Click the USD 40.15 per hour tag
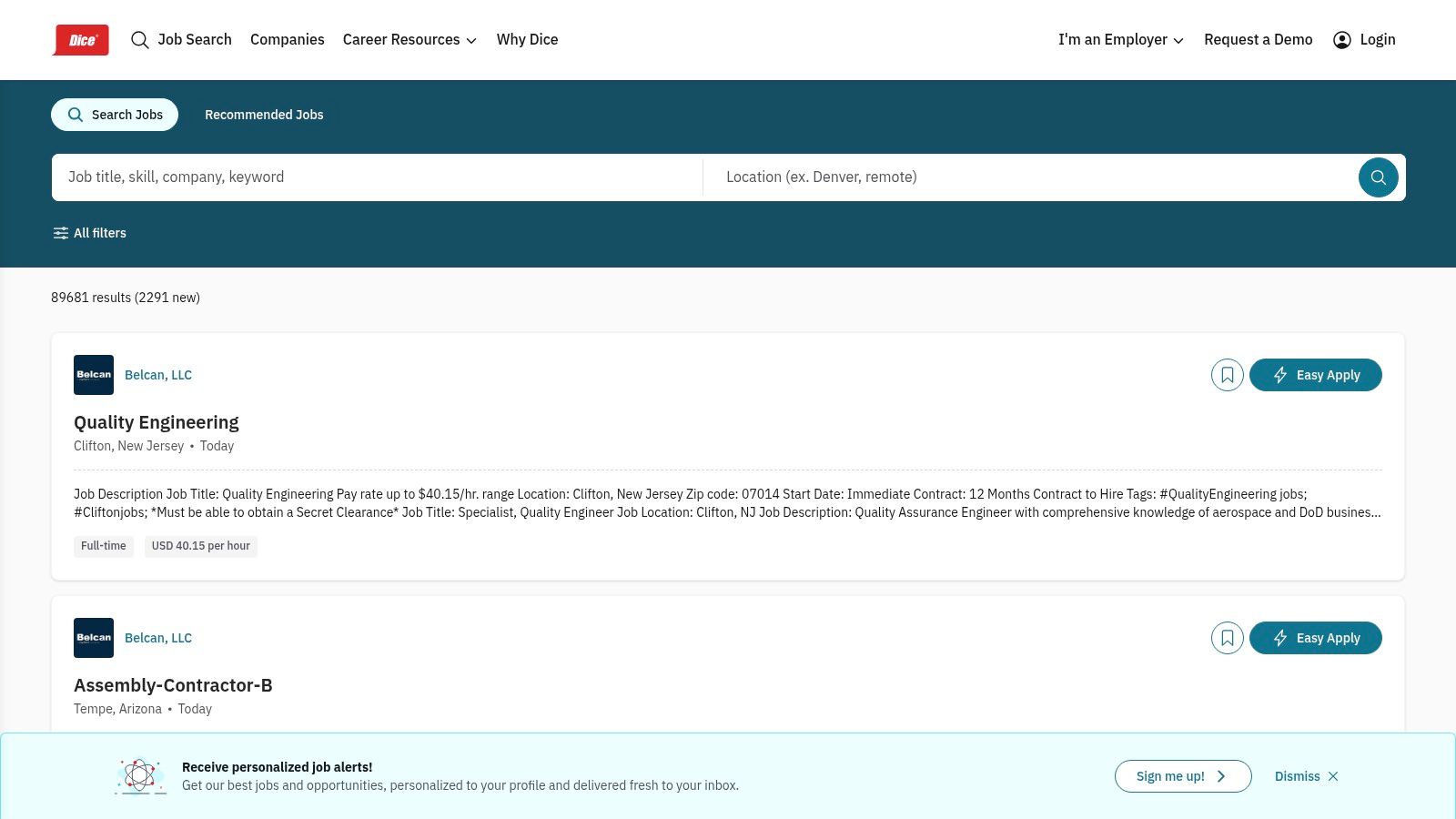Viewport: 1456px width, 819px height. [200, 546]
